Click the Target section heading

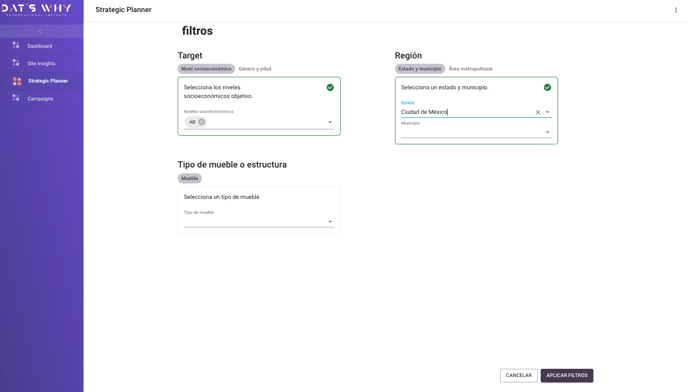(190, 55)
